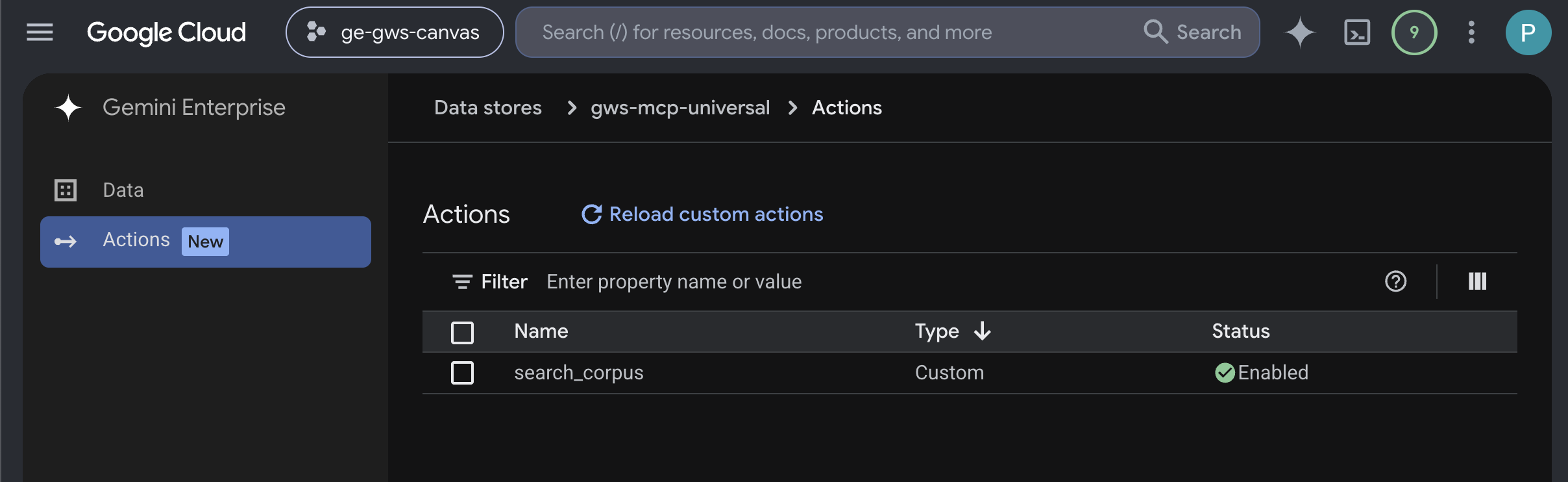Image resolution: width=1568 pixels, height=482 pixels.
Task: Open filter help question mark icon
Action: (1395, 281)
